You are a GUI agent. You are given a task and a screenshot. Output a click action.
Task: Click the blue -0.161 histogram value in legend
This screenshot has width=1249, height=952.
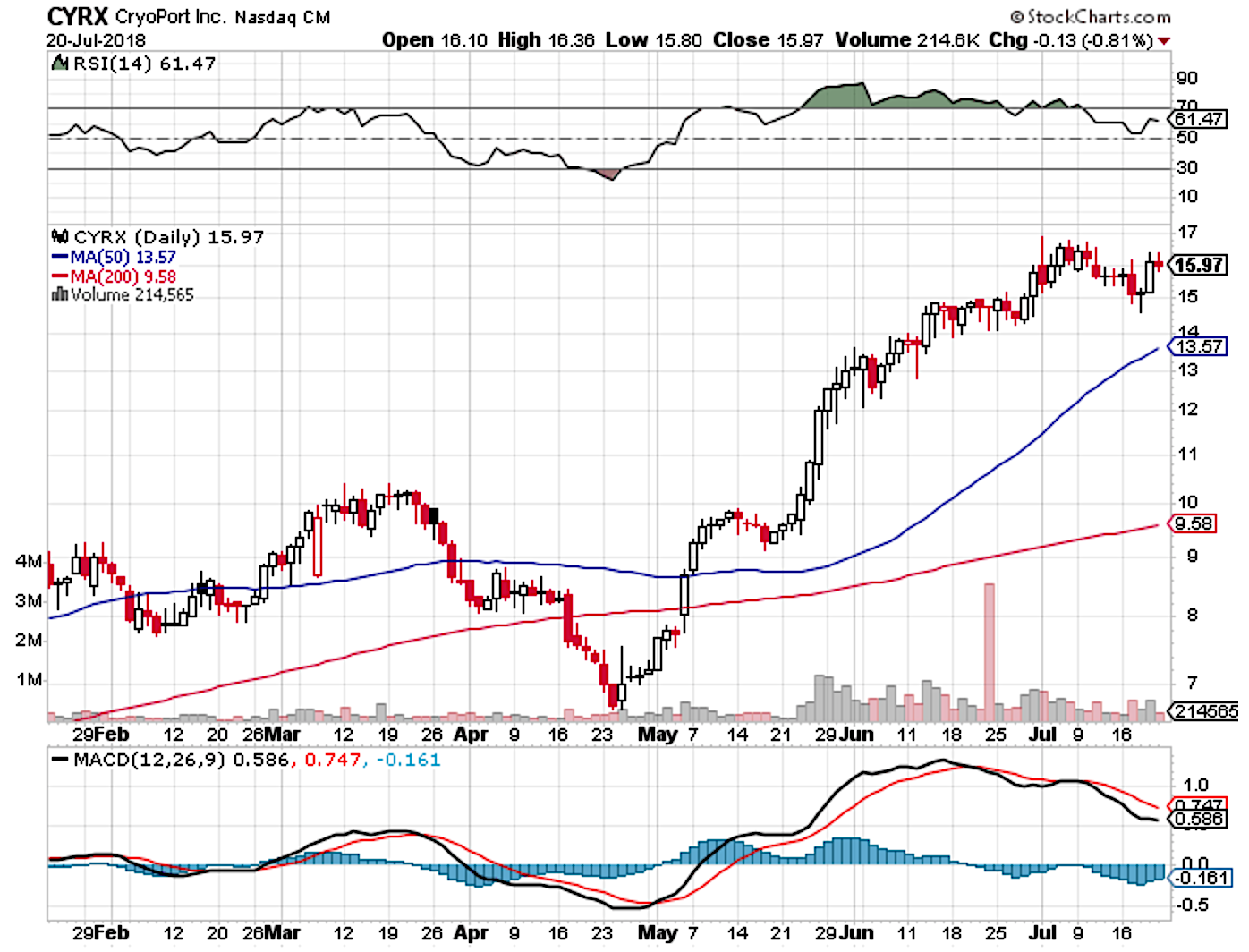(408, 760)
